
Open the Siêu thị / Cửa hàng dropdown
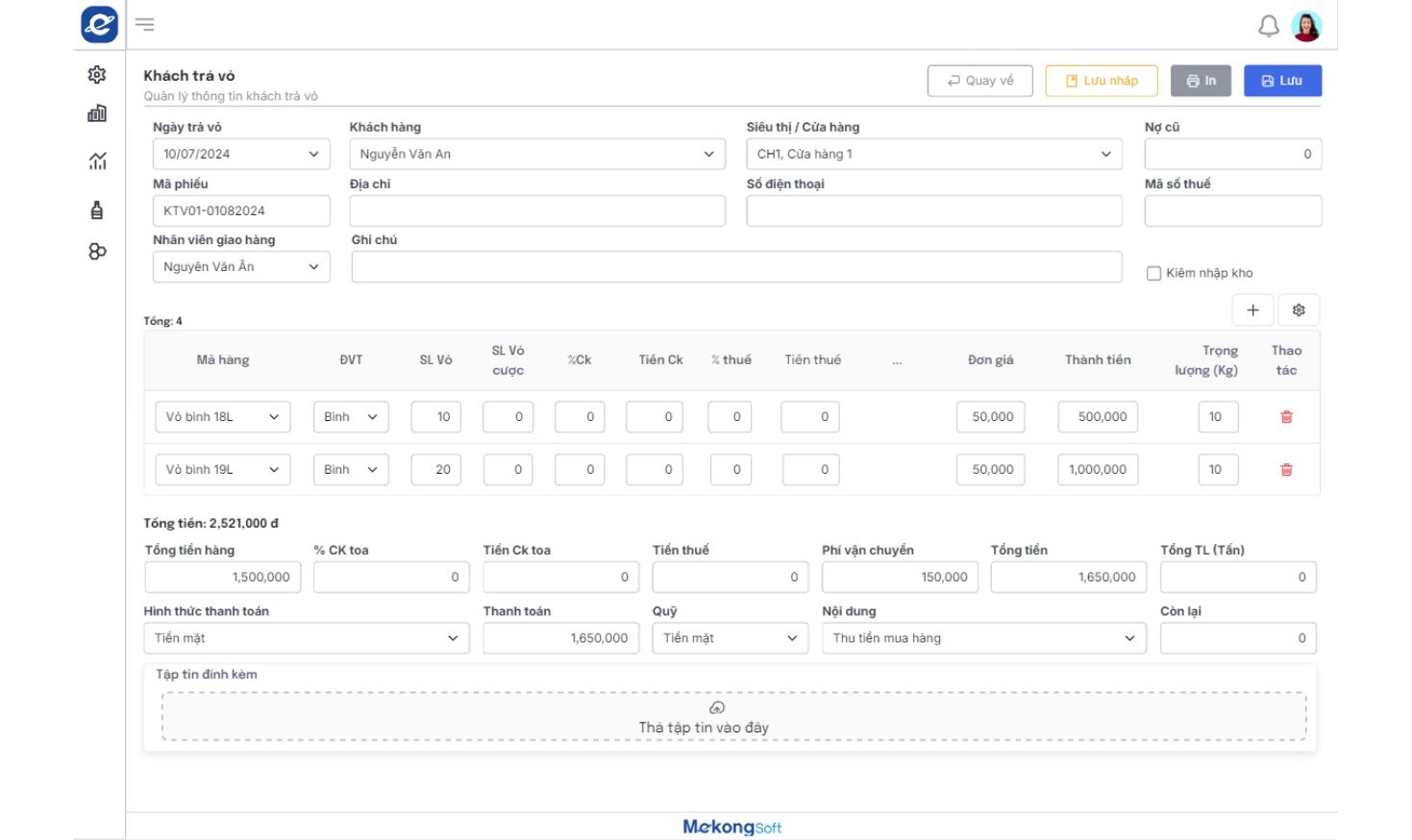point(933,155)
